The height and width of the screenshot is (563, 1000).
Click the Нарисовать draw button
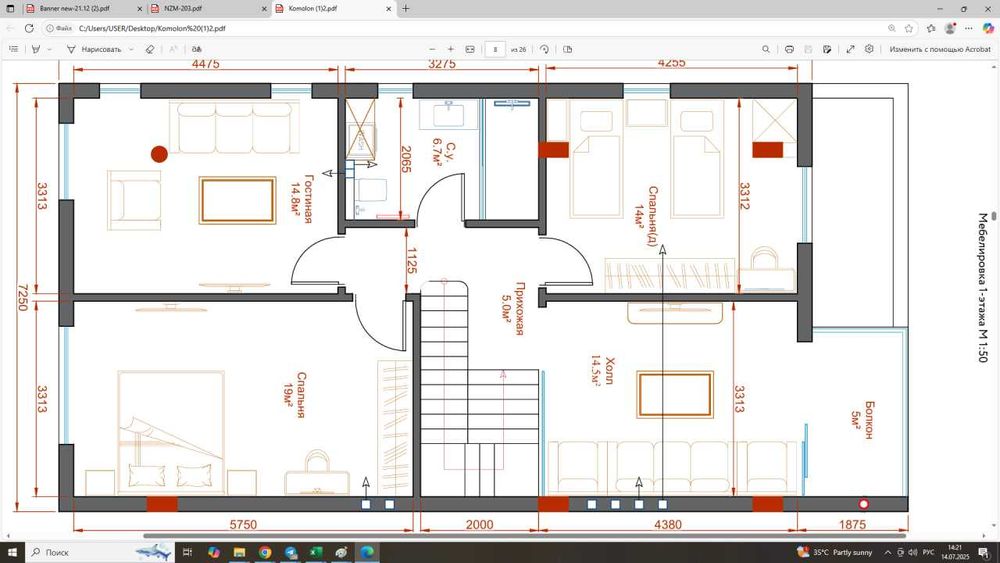tap(95, 48)
